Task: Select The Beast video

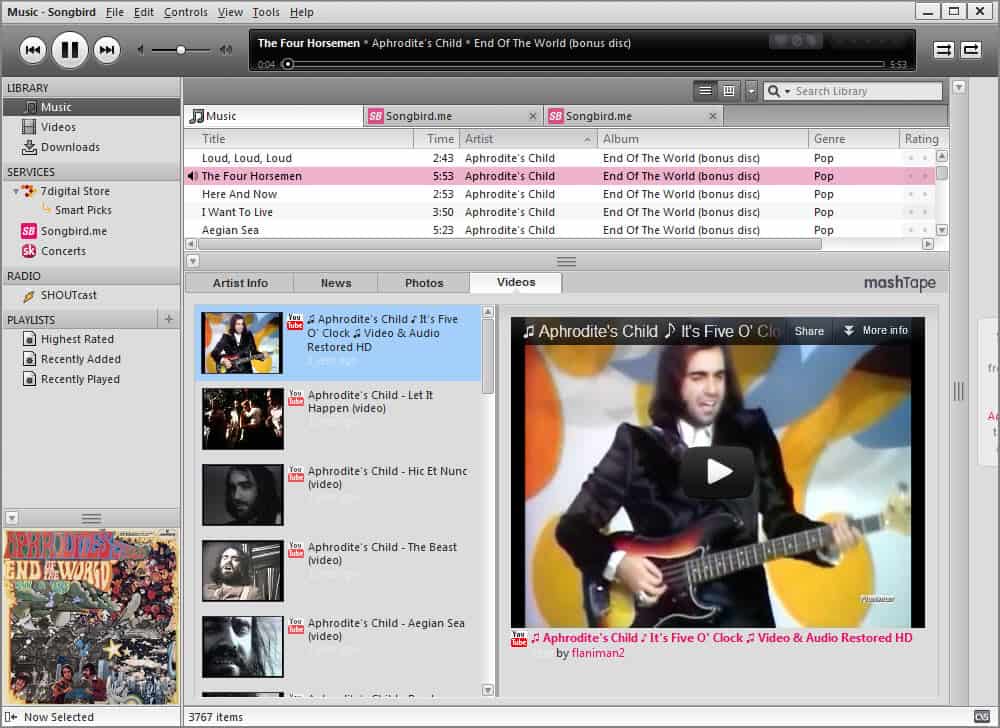Action: click(338, 571)
